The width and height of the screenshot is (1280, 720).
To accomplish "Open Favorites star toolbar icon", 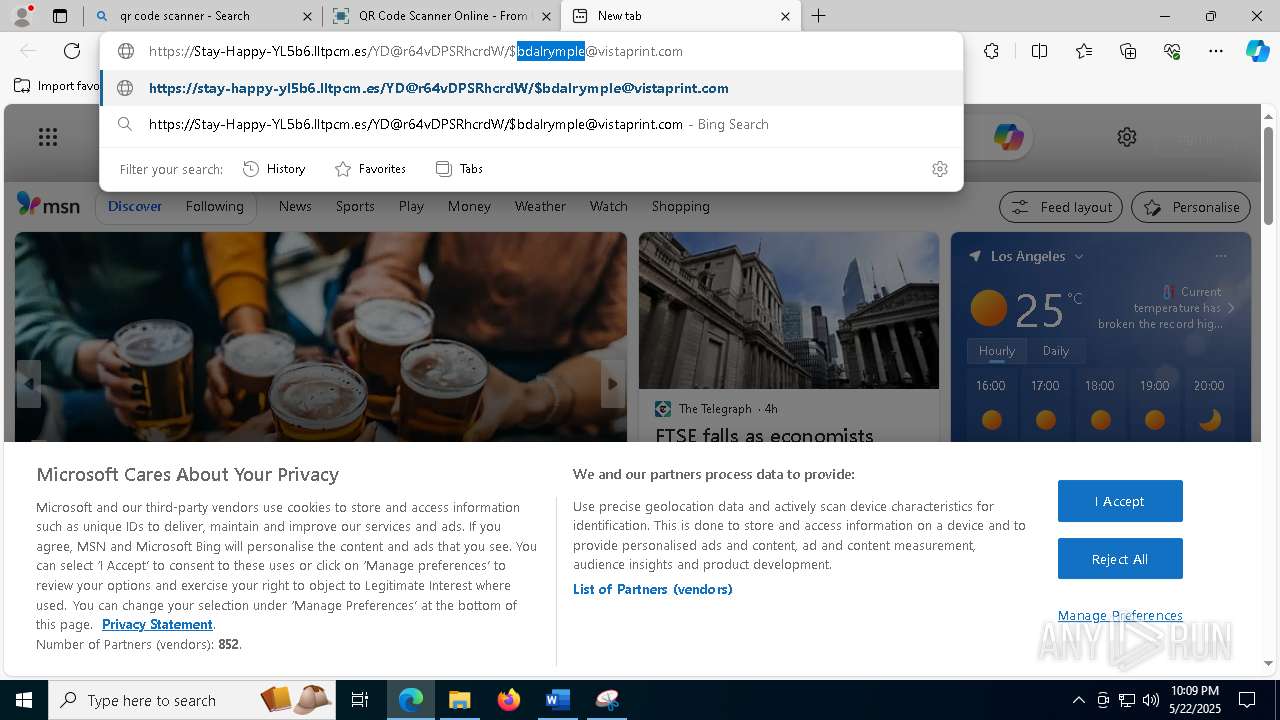I will click(1084, 51).
